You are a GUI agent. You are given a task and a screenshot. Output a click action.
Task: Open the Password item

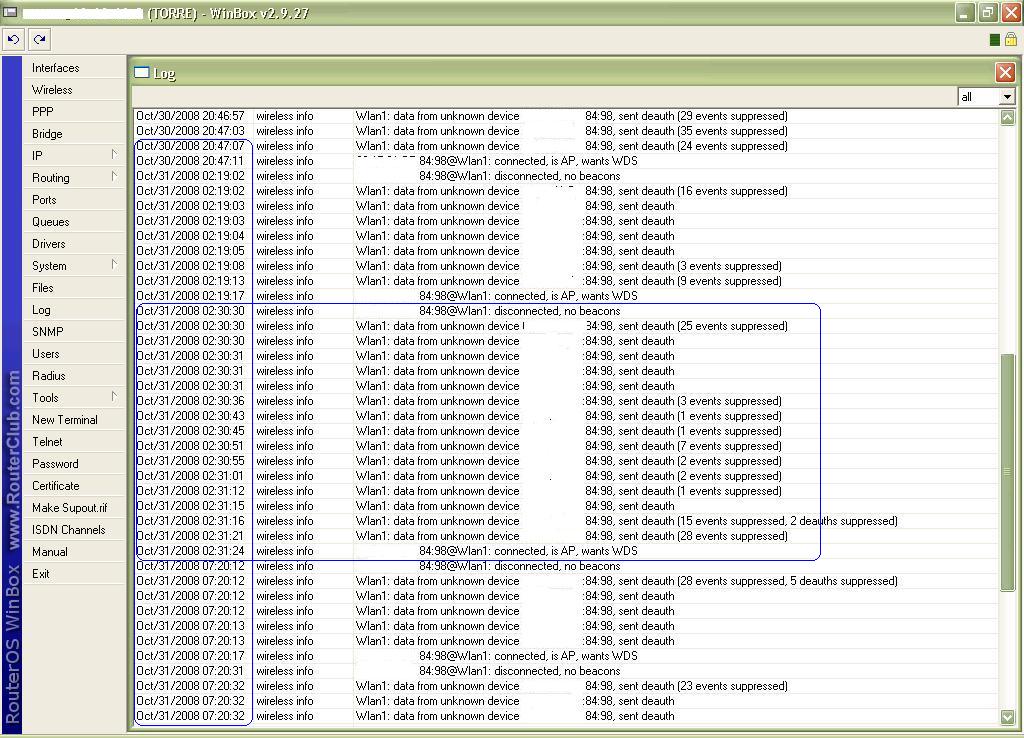(74, 464)
